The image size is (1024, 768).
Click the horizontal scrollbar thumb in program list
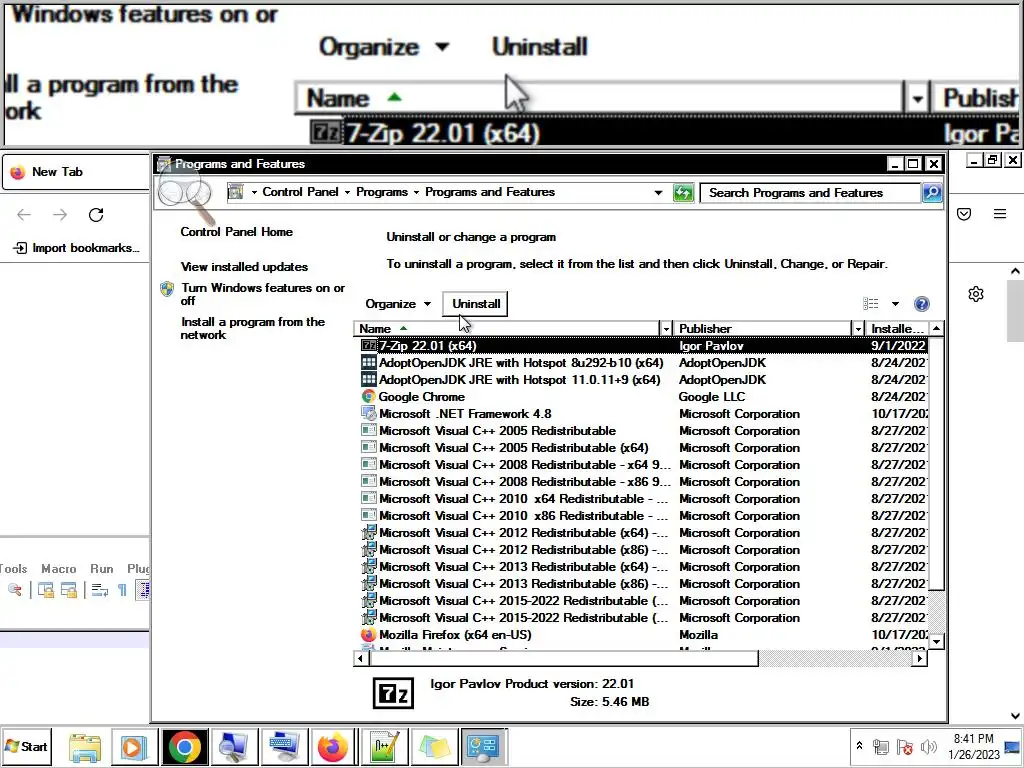(x=564, y=658)
